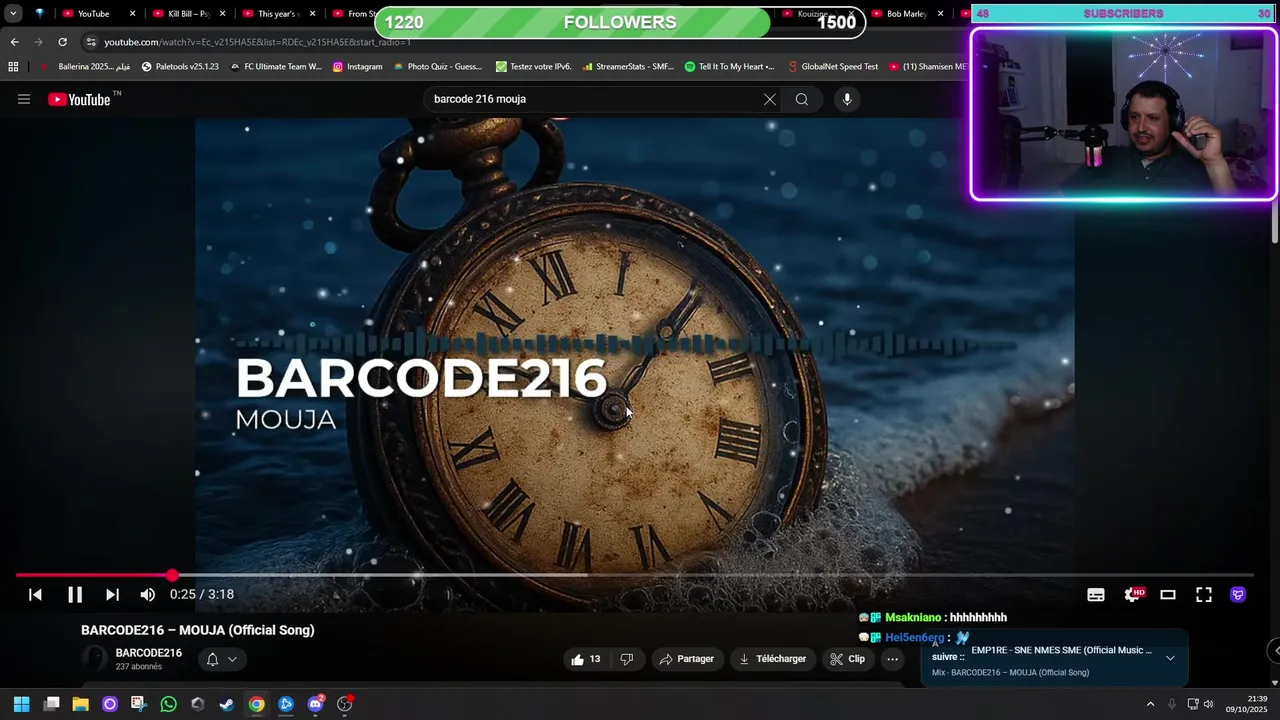
Task: Open the Snipping Tool taskbar icon
Action: pyautogui.click(x=138, y=704)
